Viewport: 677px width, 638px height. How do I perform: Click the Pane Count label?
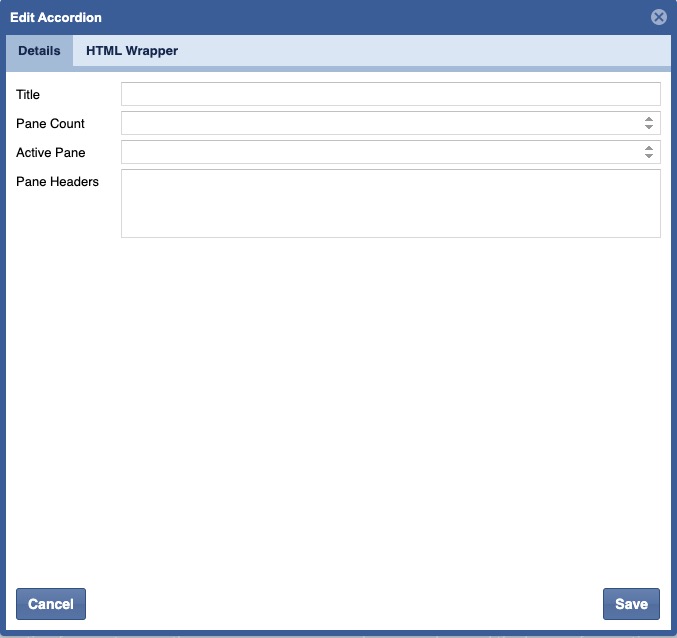50,124
